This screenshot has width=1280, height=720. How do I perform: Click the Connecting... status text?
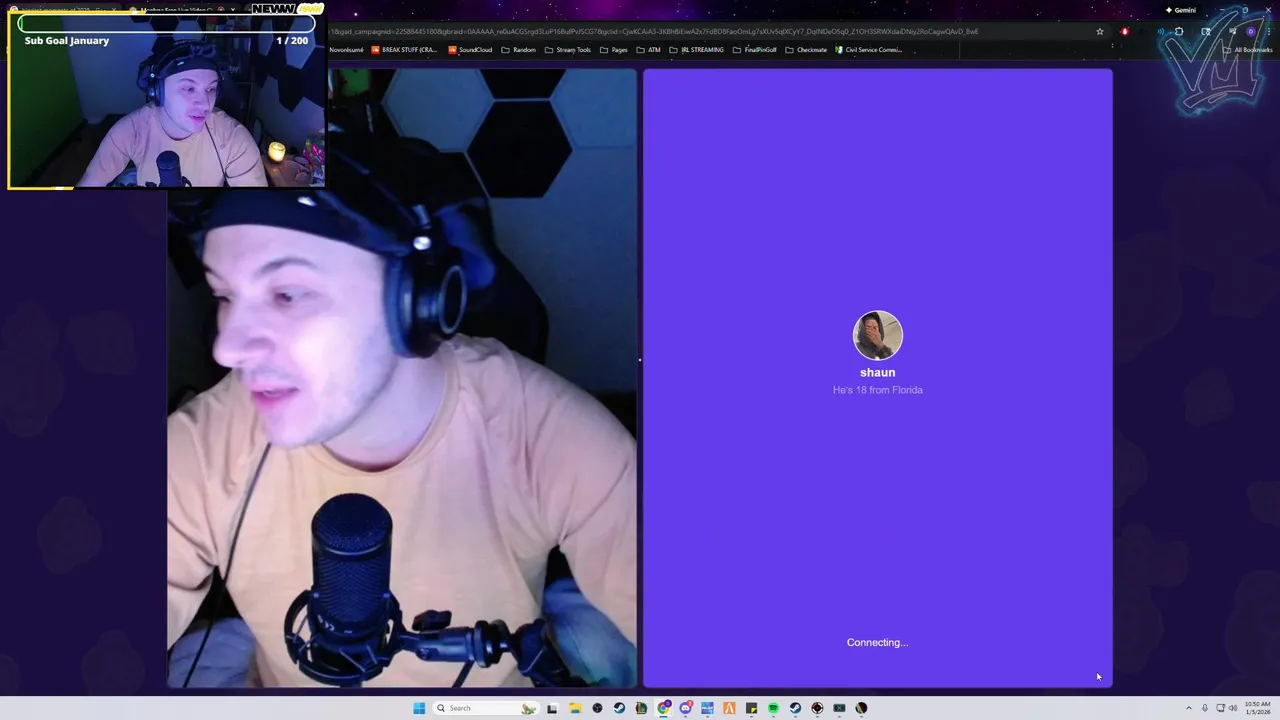point(878,643)
